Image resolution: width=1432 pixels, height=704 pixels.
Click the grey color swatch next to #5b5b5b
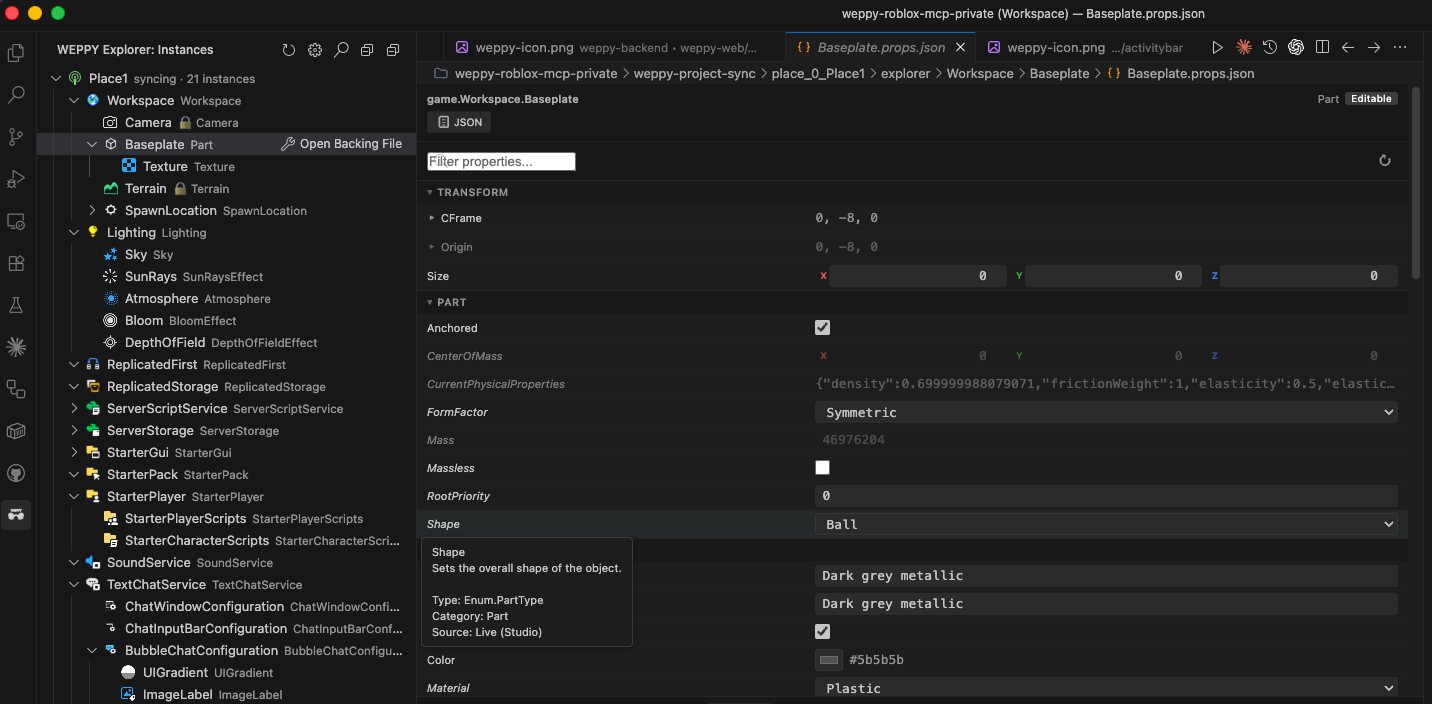828,659
